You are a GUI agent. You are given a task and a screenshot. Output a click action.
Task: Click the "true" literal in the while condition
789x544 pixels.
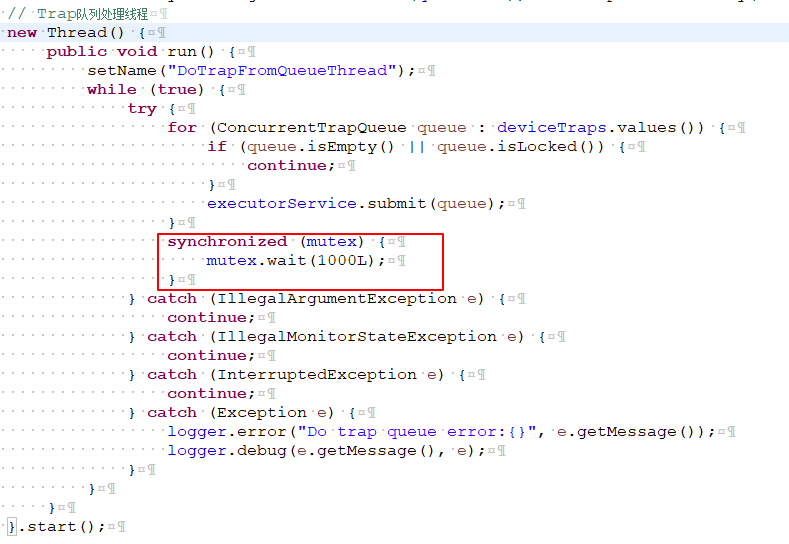coord(177,90)
